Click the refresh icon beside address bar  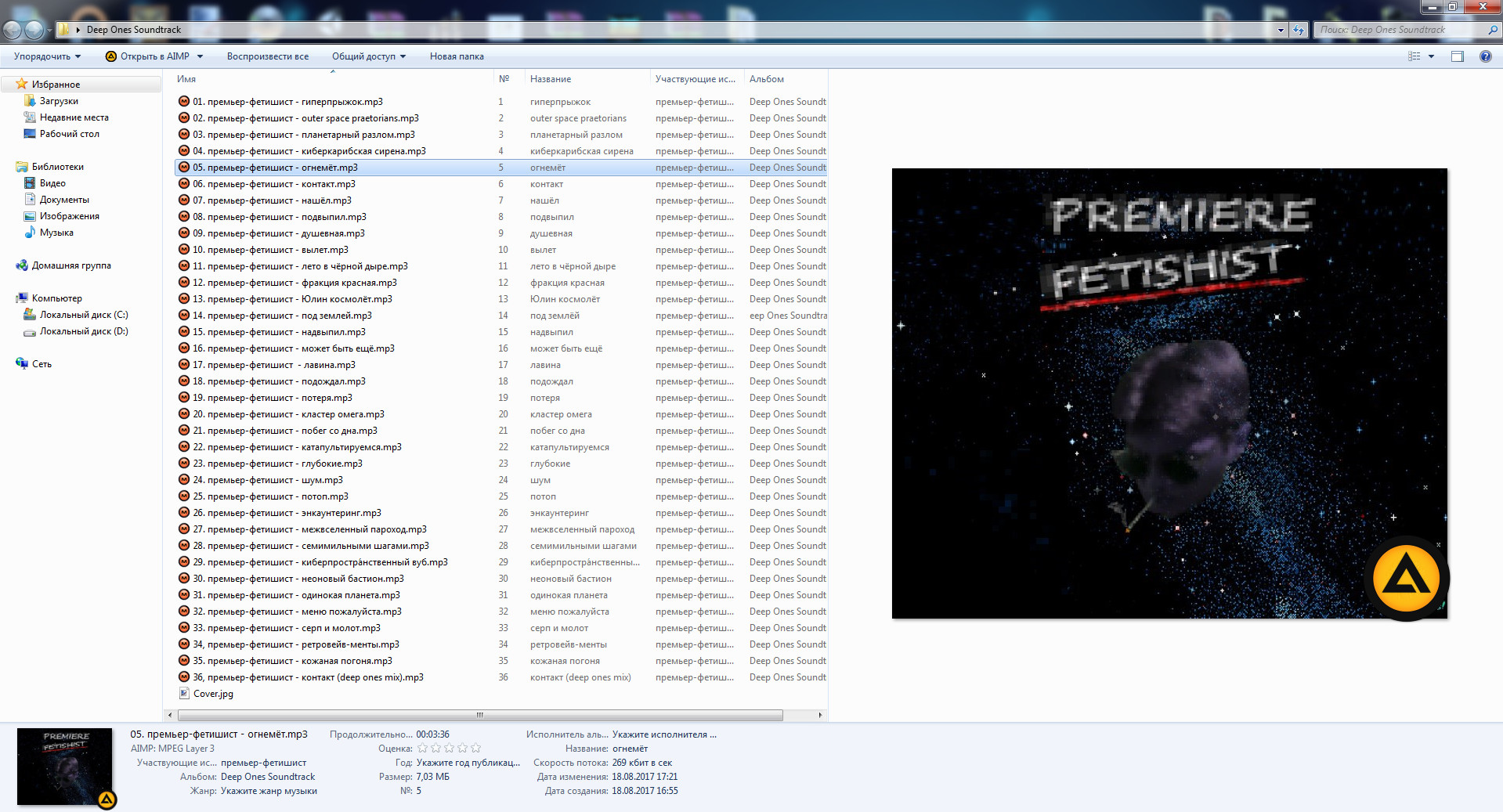click(x=1299, y=30)
